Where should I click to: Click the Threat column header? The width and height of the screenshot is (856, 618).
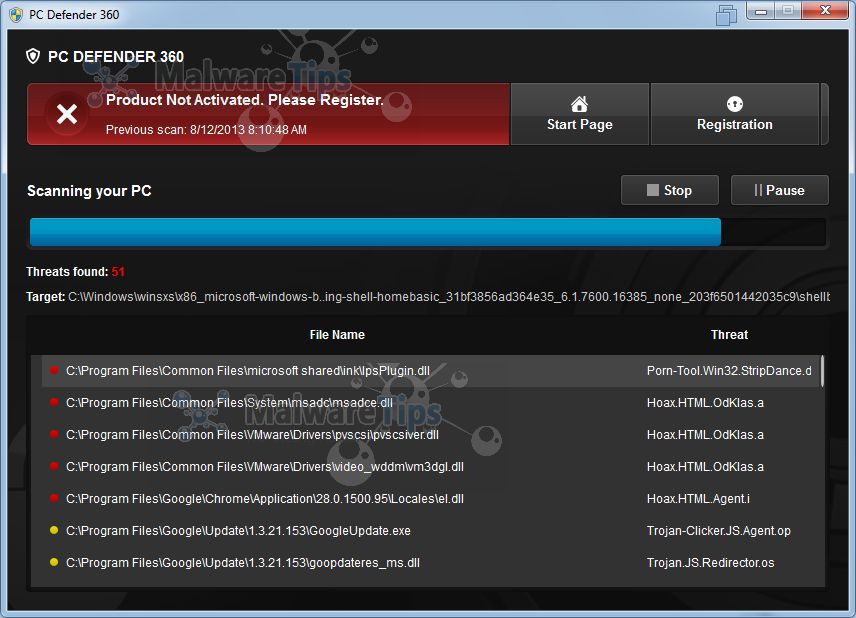pyautogui.click(x=729, y=335)
